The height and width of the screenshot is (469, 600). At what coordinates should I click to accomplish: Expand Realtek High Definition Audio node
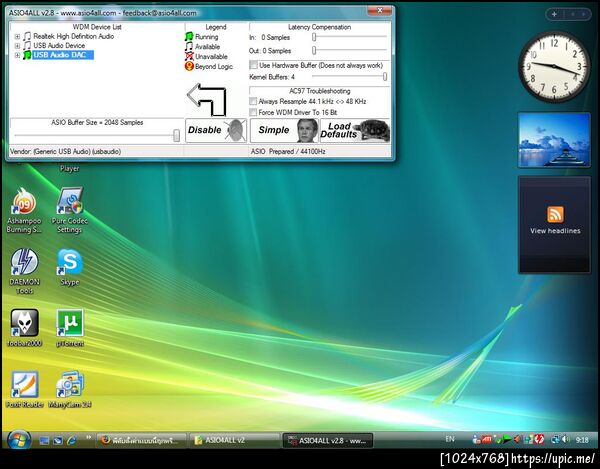(17, 37)
